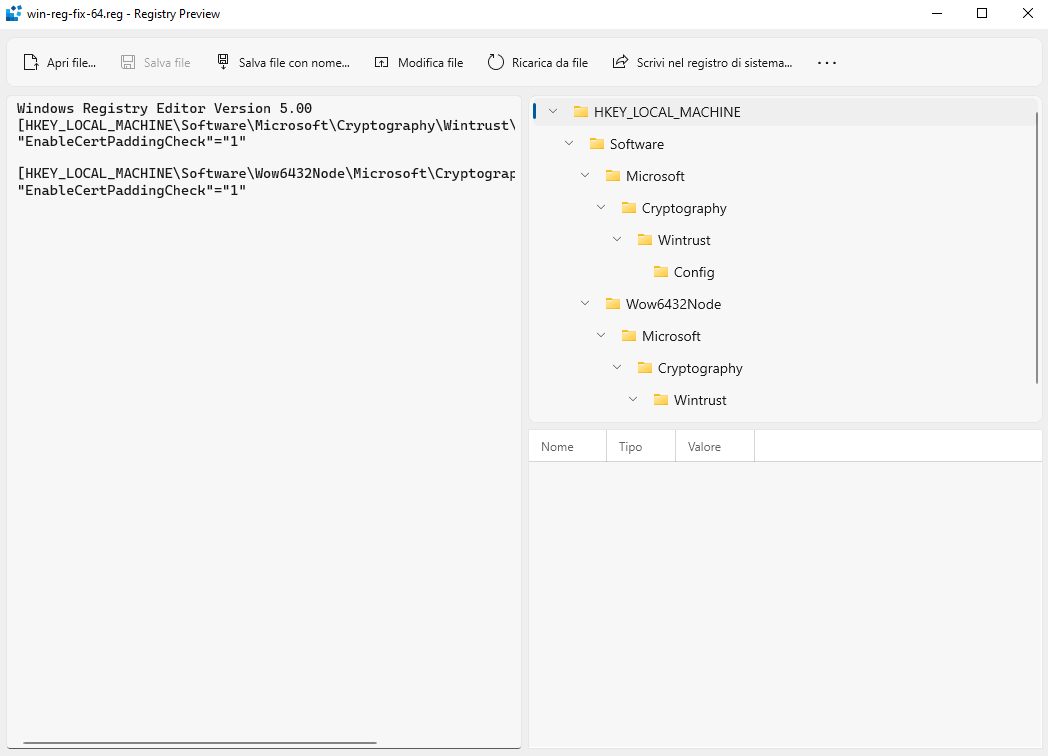Image resolution: width=1048 pixels, height=756 pixels.
Task: Click the Modifica file icon
Action: 382,62
